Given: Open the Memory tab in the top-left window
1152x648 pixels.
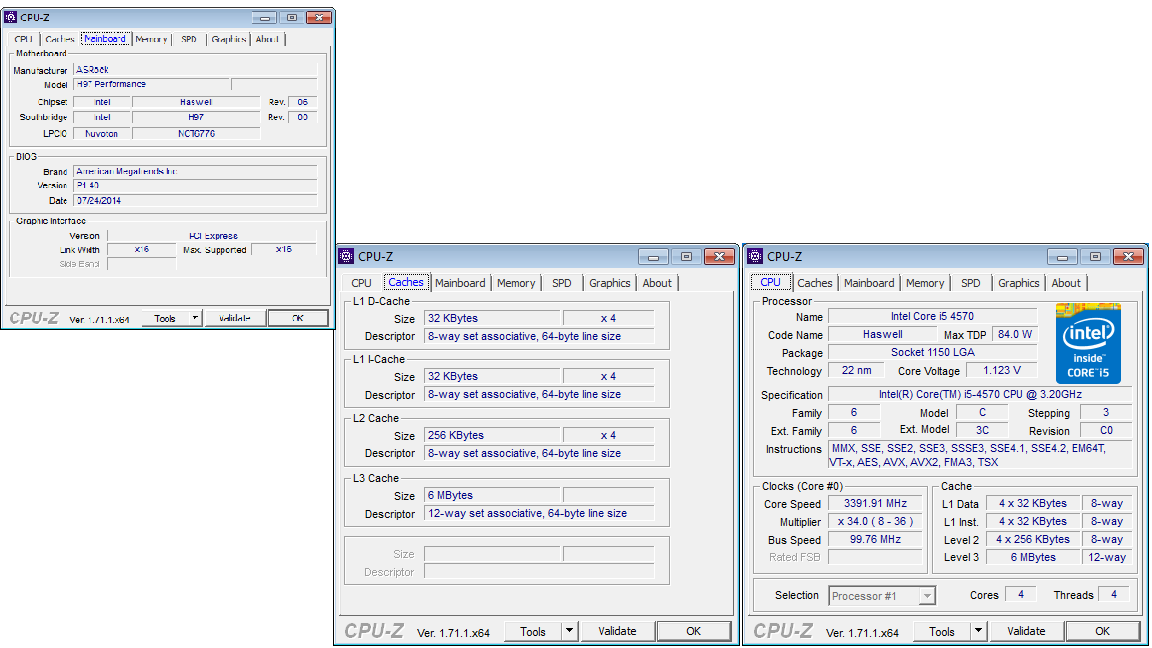Looking at the screenshot, I should point(151,39).
